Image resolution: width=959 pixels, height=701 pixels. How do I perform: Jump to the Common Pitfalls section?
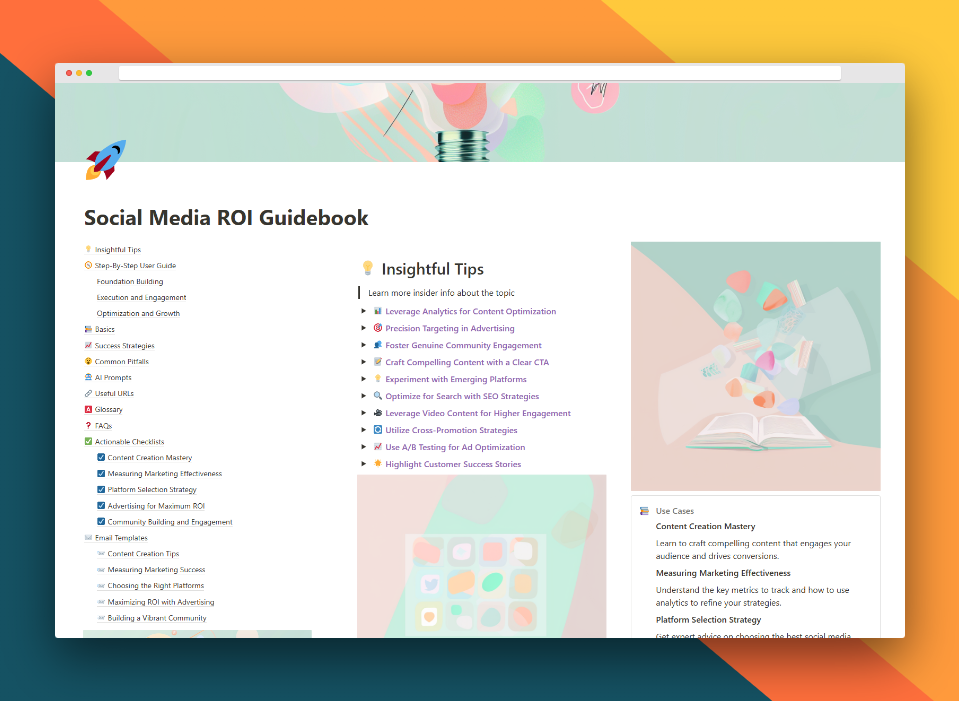[x=121, y=362]
